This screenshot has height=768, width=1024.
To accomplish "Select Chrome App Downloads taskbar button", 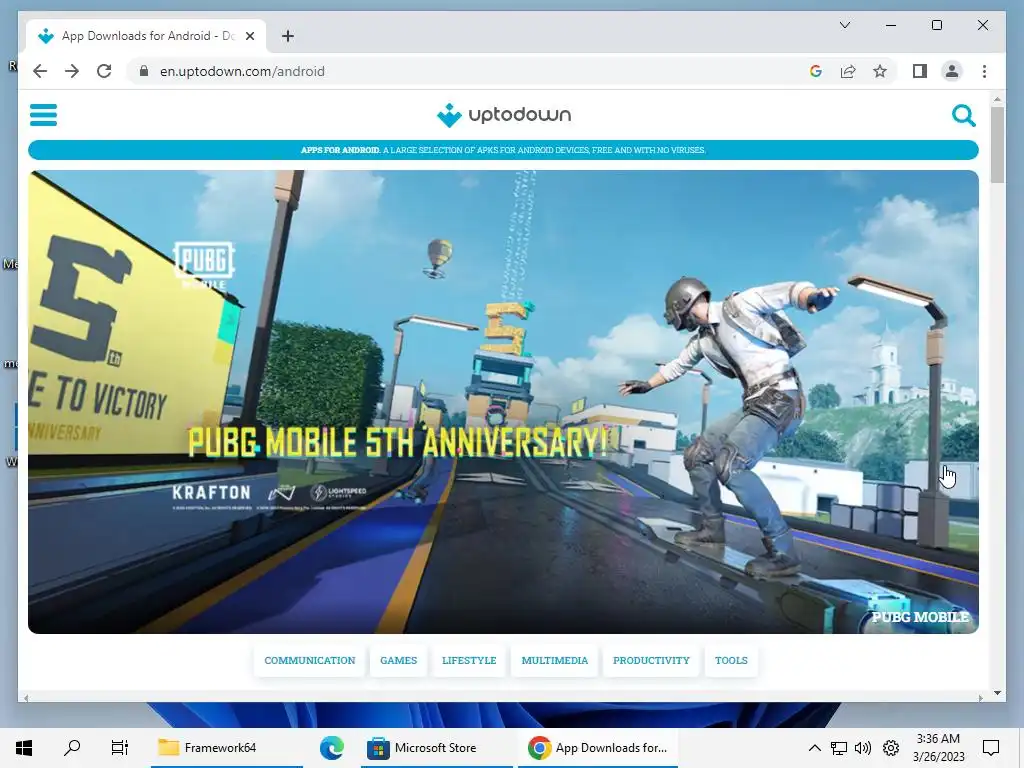I will (x=598, y=748).
